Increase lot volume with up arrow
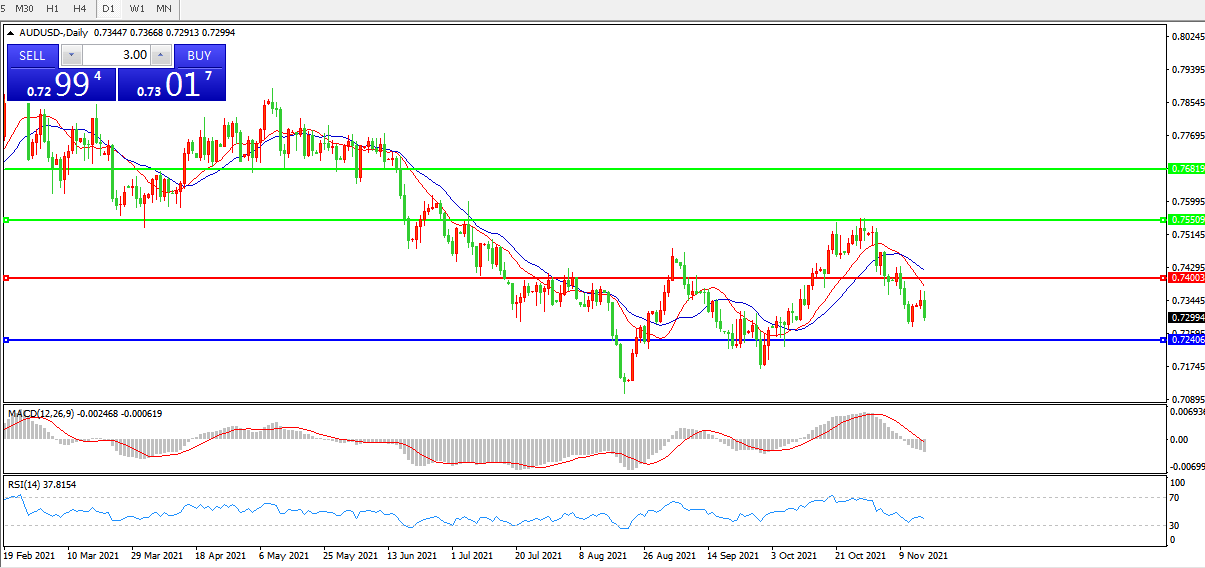Screen dimensions: 1205x568 tap(160, 55)
